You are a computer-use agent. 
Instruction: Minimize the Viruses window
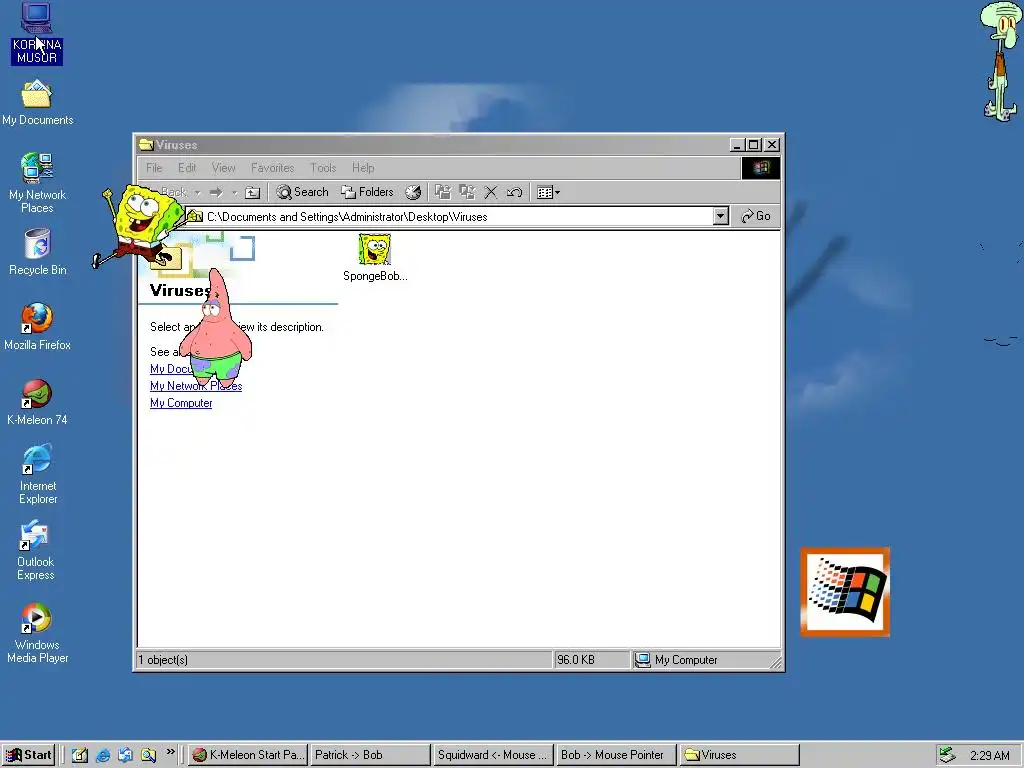pyautogui.click(x=738, y=145)
